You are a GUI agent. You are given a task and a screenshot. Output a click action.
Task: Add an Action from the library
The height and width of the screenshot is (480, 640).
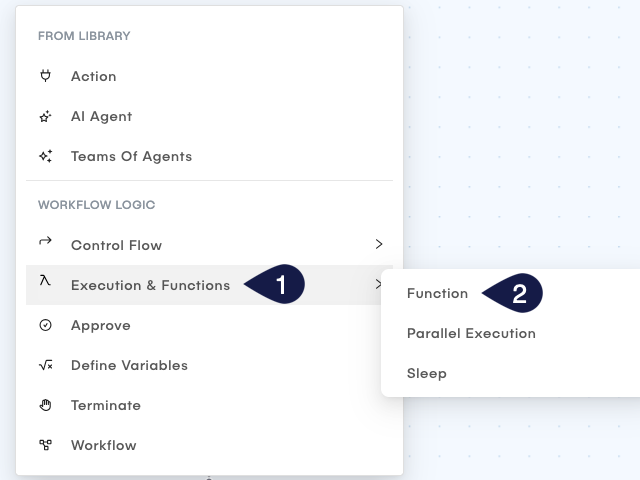(94, 77)
